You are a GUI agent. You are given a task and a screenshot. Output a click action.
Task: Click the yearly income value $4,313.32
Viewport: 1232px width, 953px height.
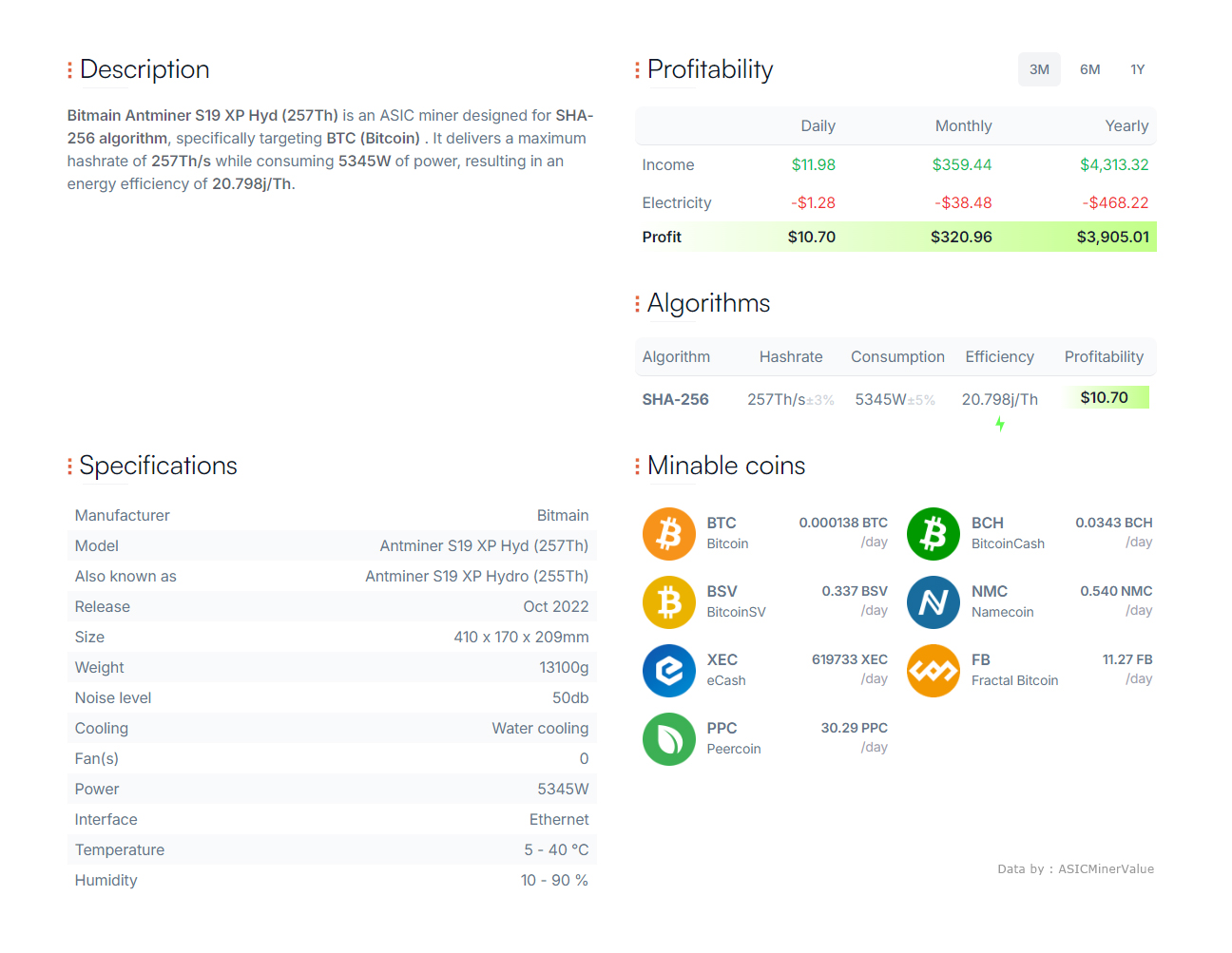[x=1114, y=164]
